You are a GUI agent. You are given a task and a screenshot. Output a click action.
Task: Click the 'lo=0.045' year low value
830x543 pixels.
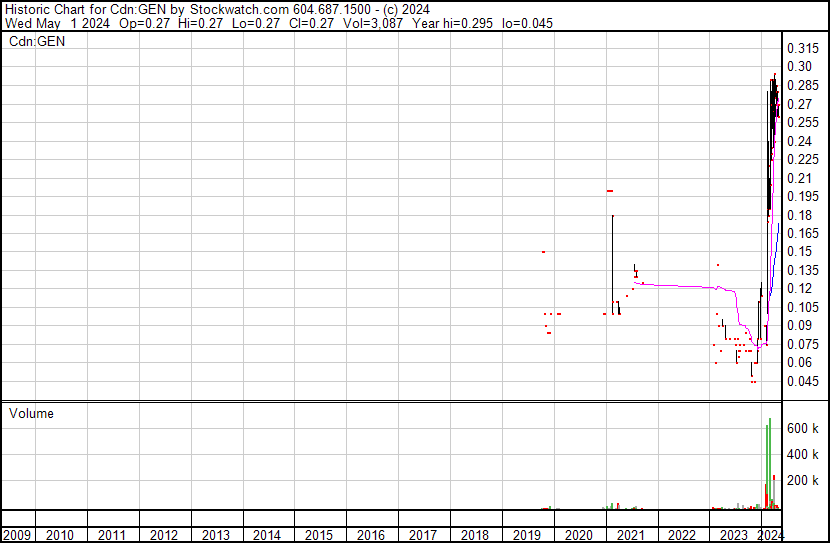pos(527,24)
